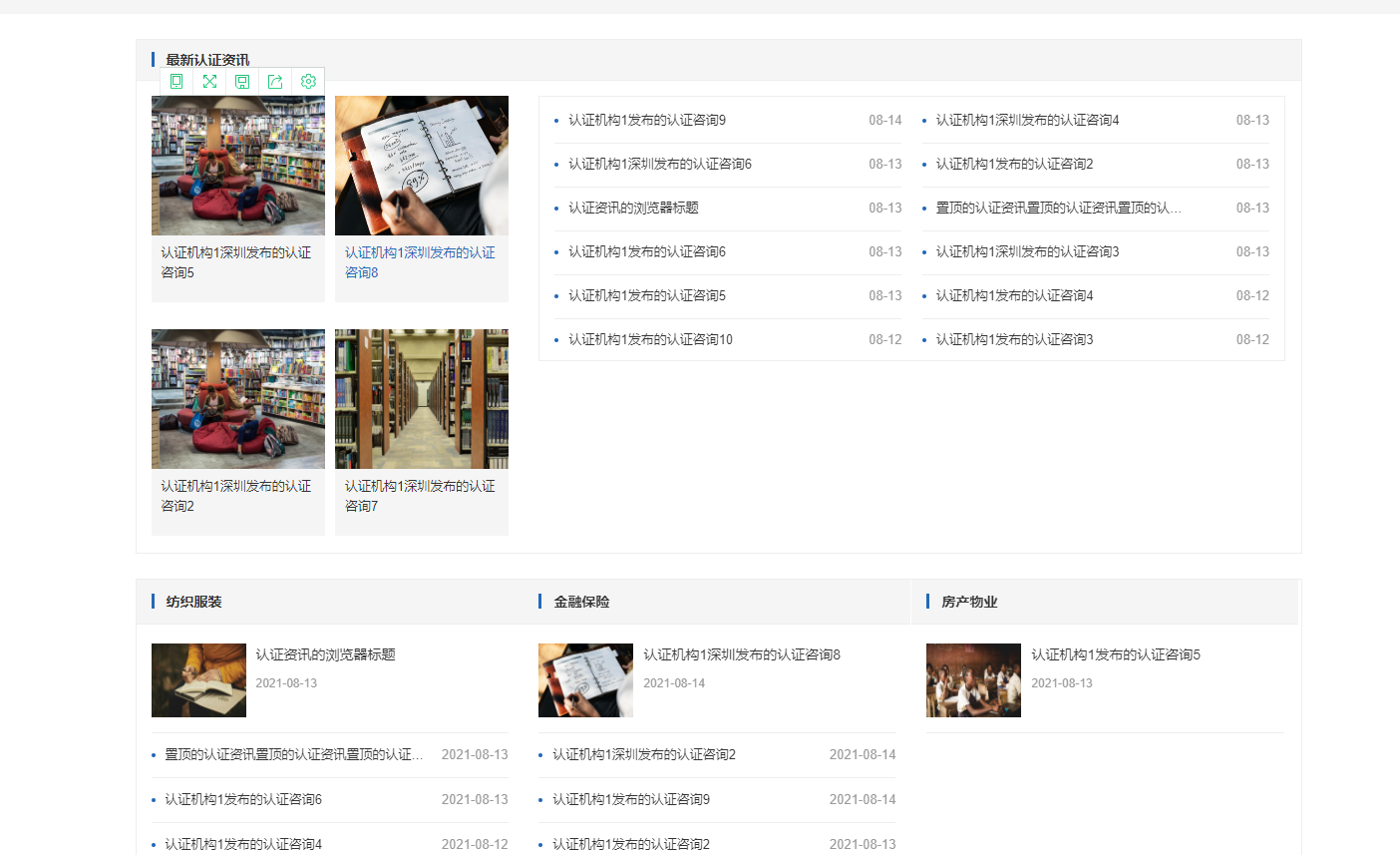Open notebook thumbnail for 深圳发布的认证咨询8 card

coord(422,166)
